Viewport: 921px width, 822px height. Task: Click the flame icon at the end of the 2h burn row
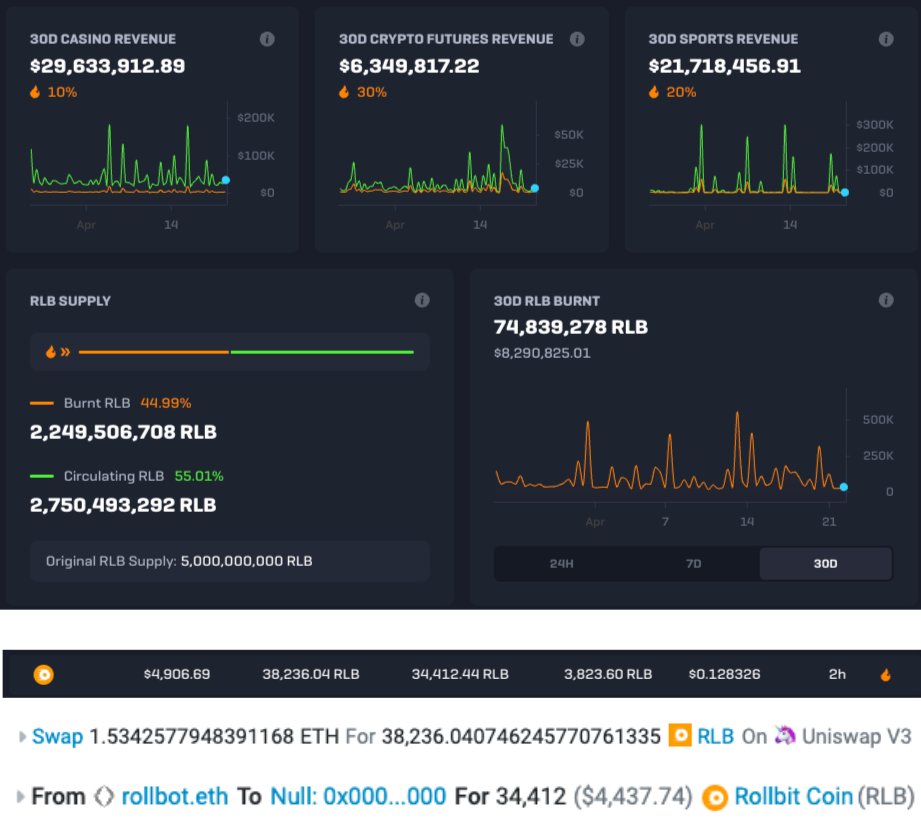[885, 675]
